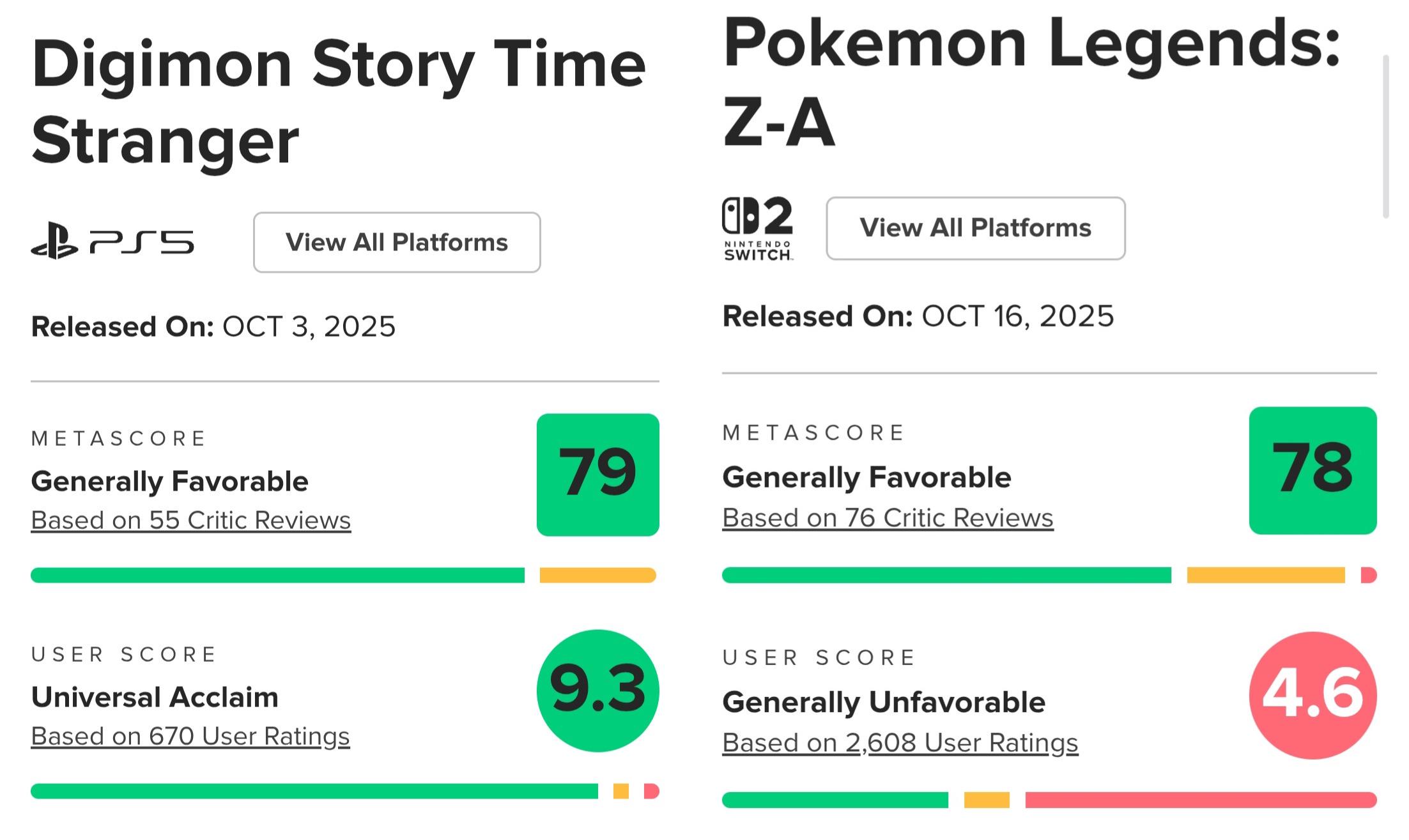Click Pokemon's red 4.6 user score circle
1409x840 pixels.
click(1313, 695)
